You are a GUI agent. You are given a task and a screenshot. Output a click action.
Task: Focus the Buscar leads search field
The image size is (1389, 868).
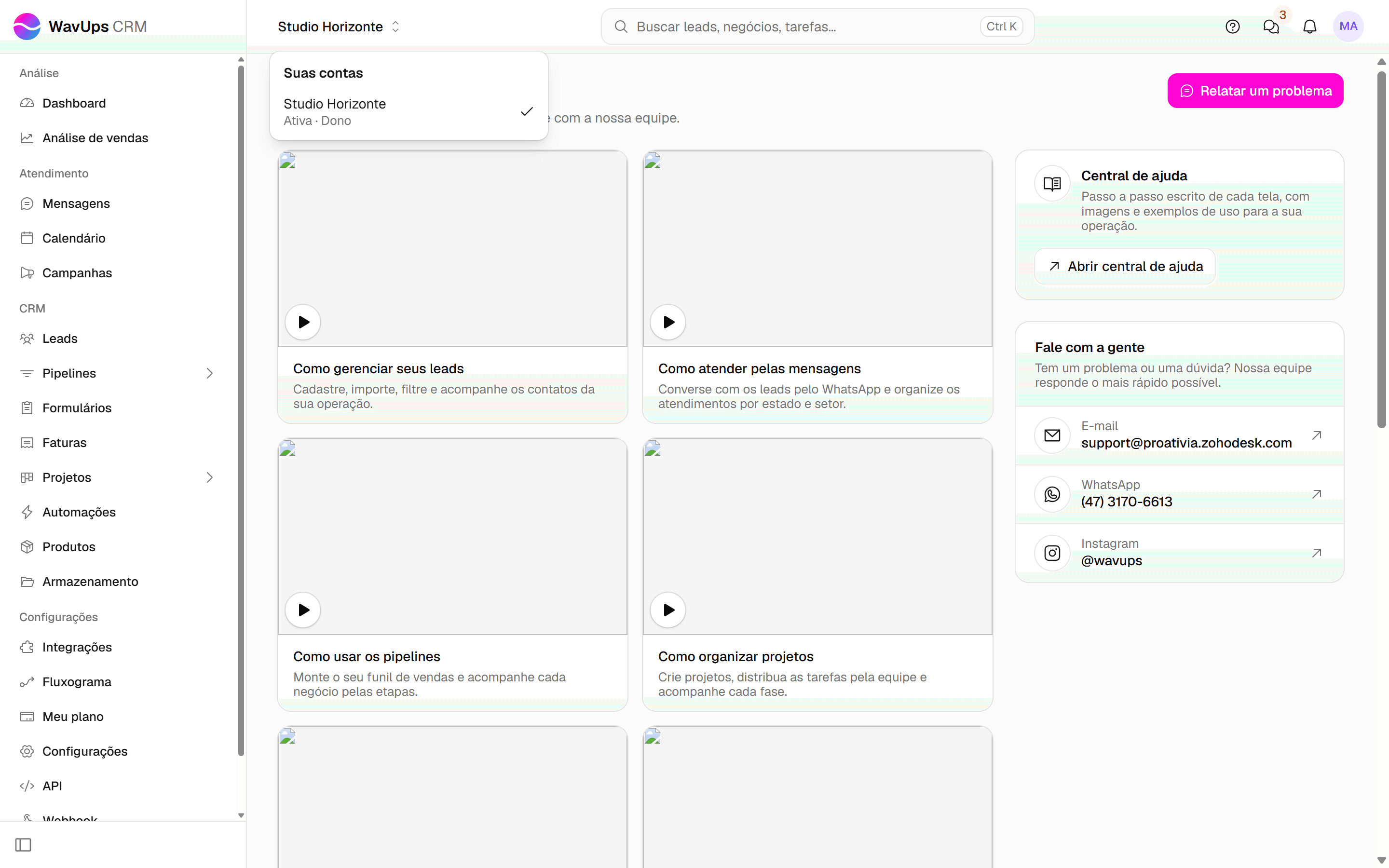click(x=817, y=27)
